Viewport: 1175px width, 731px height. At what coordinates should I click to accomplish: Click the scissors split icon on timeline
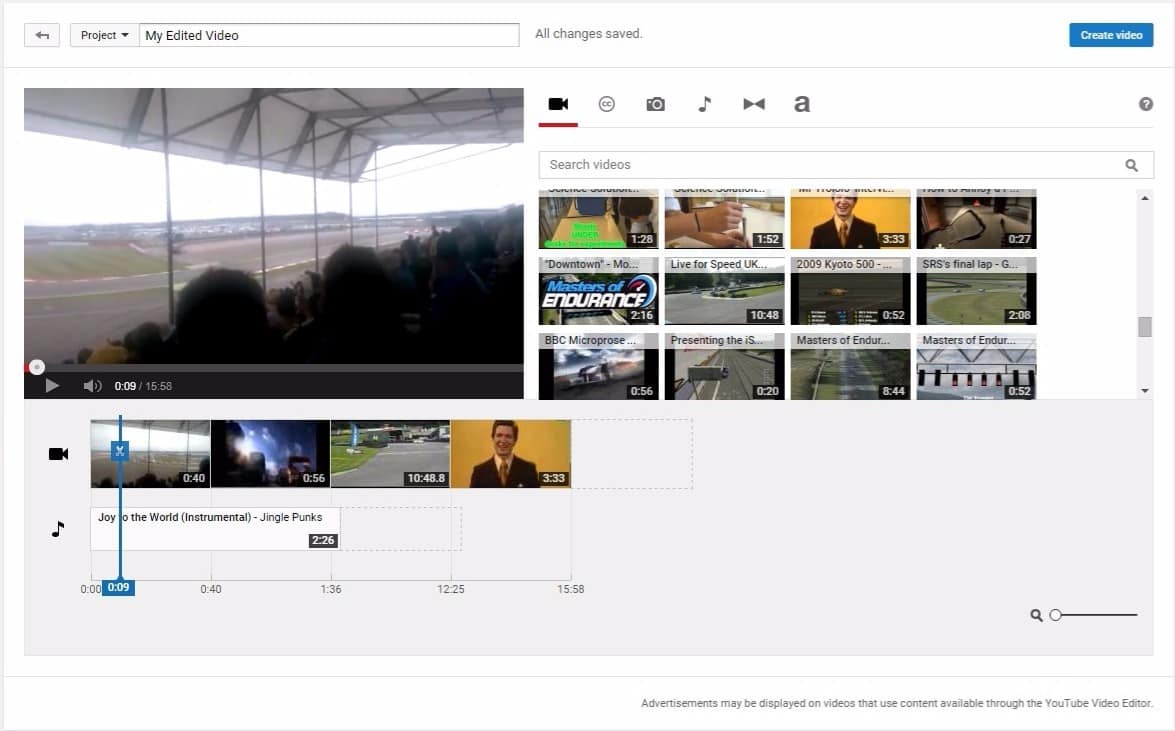(x=120, y=451)
